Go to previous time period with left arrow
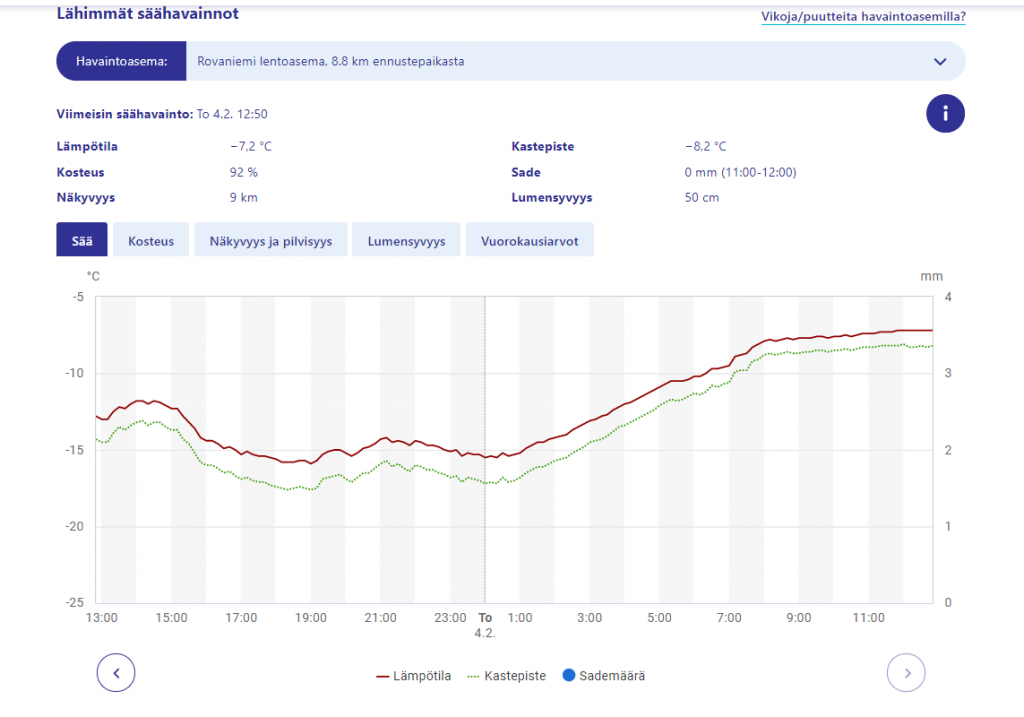Screen dimensions: 1024x717 point(116,673)
